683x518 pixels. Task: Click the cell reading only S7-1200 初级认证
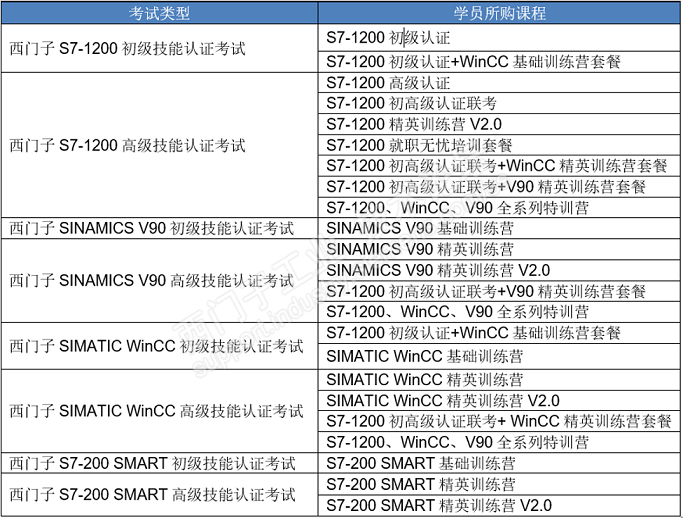pyautogui.click(x=499, y=38)
